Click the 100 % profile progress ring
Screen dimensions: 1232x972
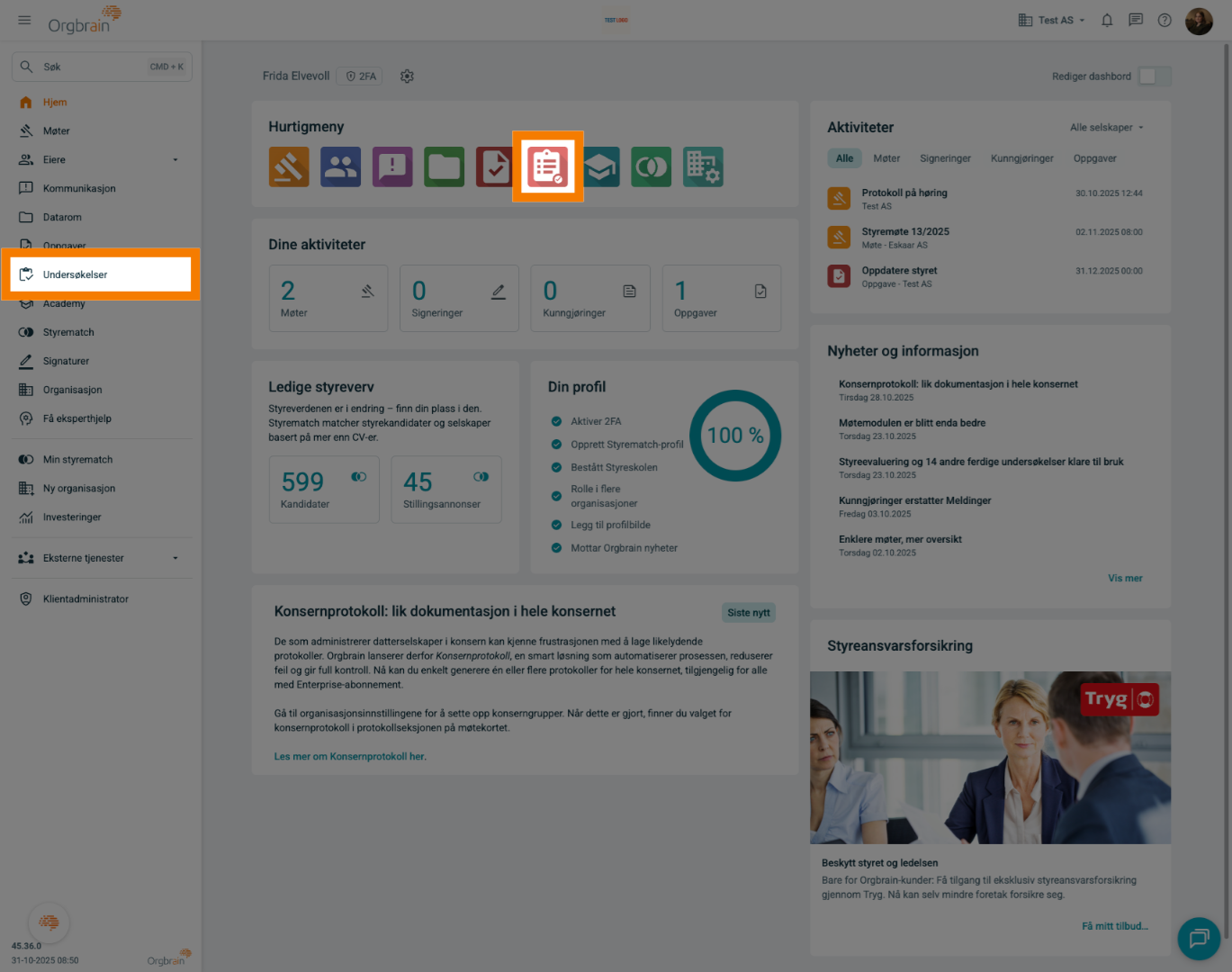(735, 436)
